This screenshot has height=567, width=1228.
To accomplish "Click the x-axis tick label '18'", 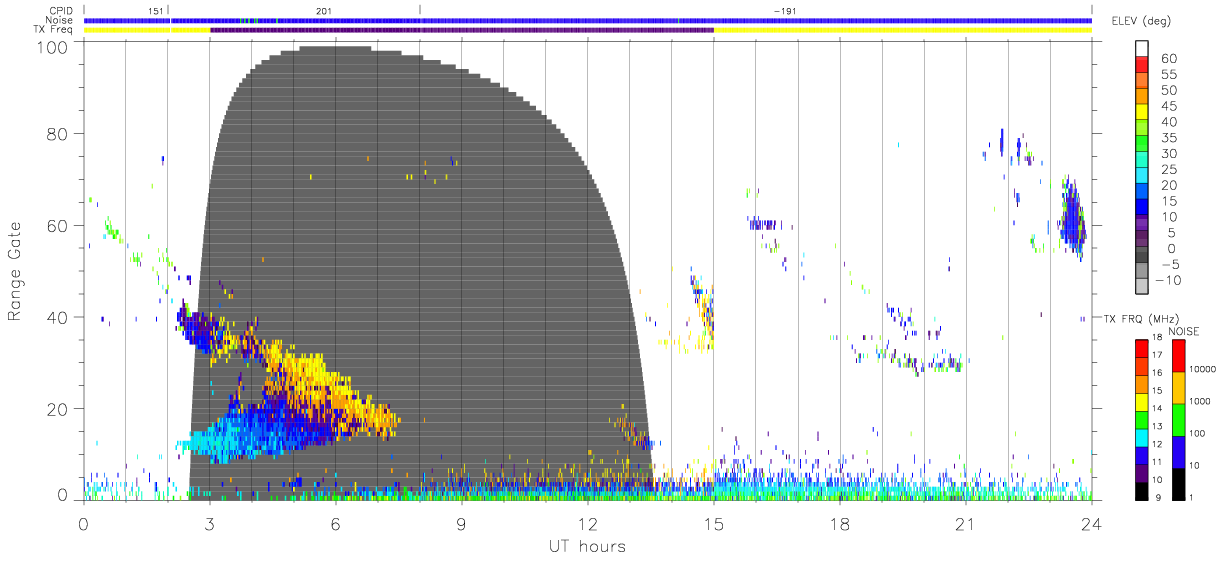I will click(840, 523).
